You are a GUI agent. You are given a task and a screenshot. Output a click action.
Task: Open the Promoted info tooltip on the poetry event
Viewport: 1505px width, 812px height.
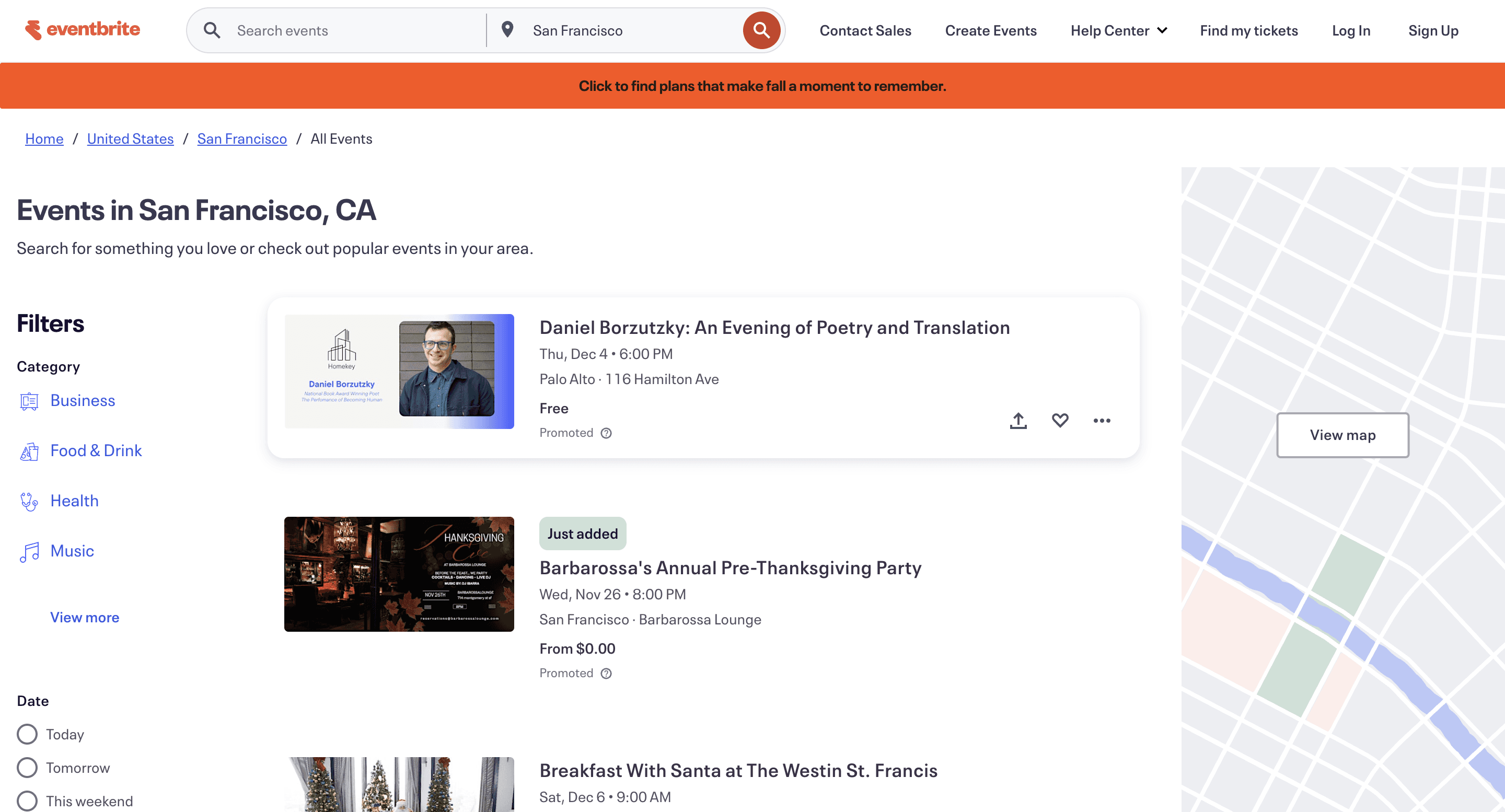pos(606,433)
